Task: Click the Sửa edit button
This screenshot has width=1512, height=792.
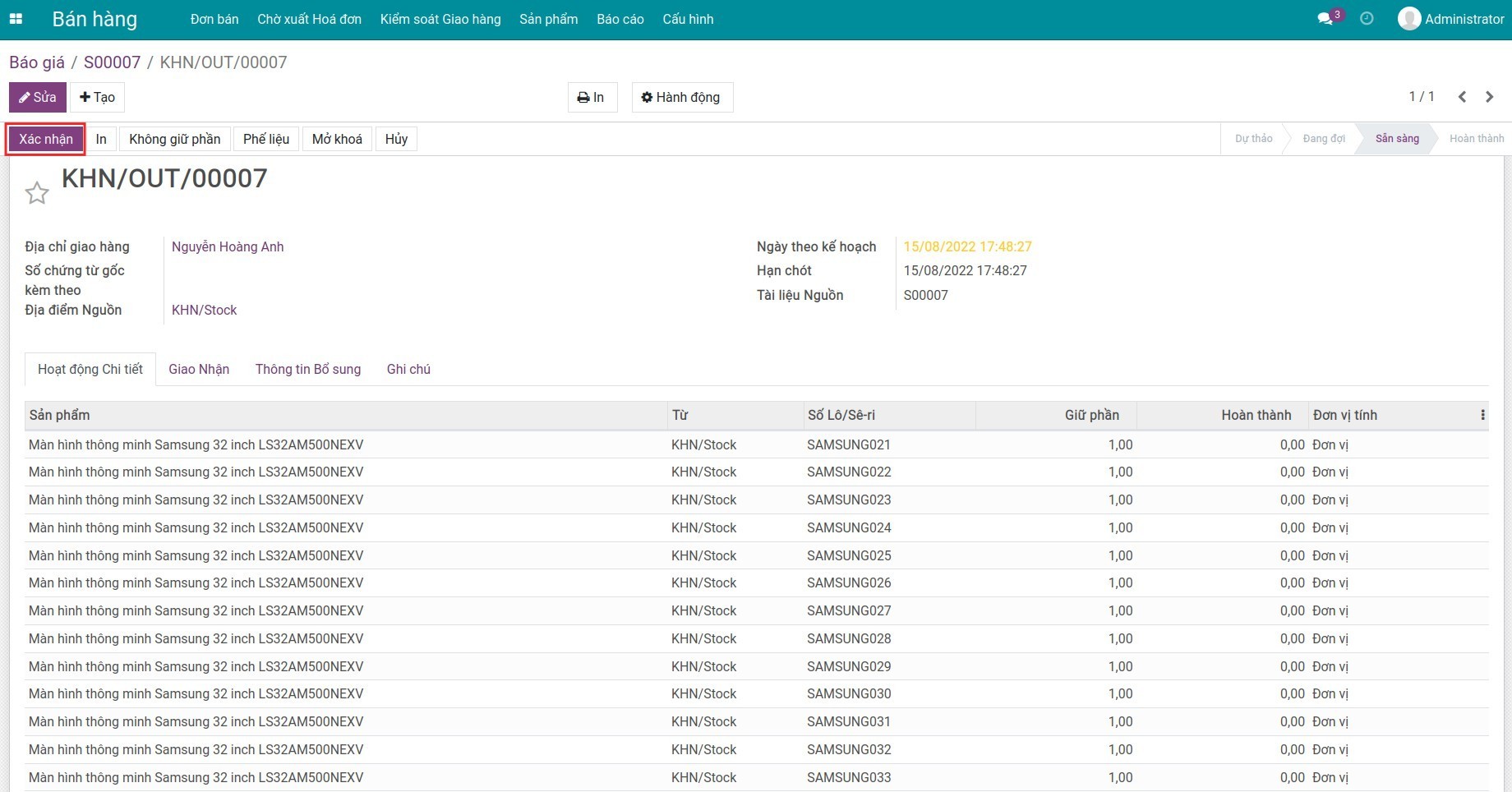Action: click(x=38, y=97)
